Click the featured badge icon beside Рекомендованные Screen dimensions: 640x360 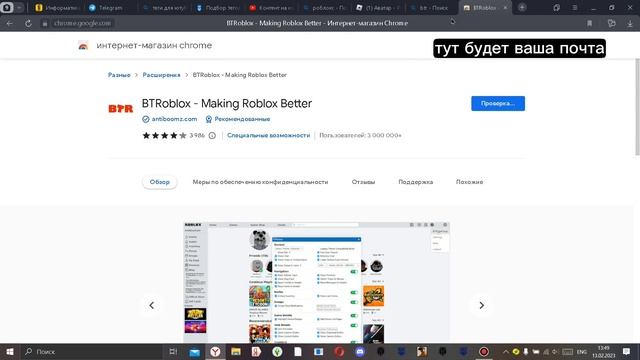click(209, 119)
